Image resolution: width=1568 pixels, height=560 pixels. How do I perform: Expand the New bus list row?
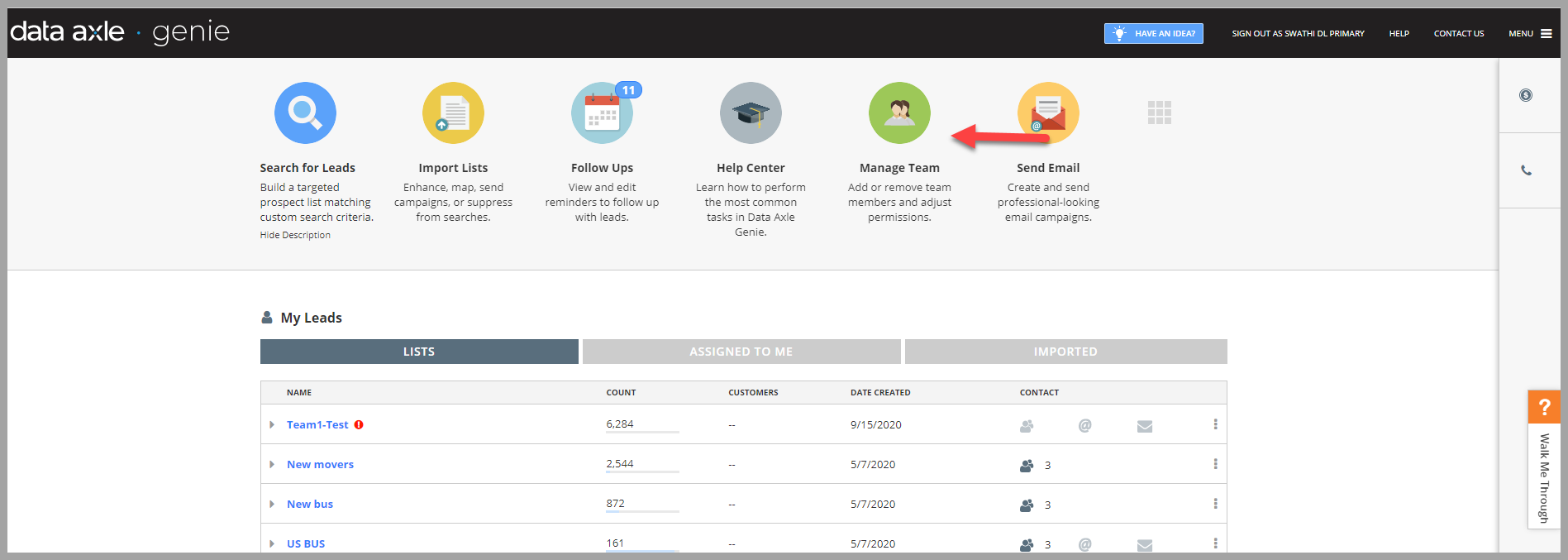point(272,504)
